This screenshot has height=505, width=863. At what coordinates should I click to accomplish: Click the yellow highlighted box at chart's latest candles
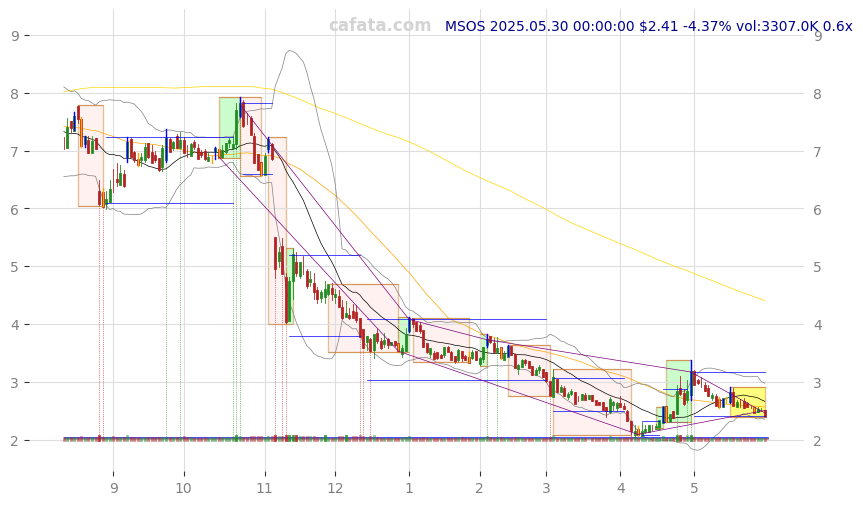point(748,402)
